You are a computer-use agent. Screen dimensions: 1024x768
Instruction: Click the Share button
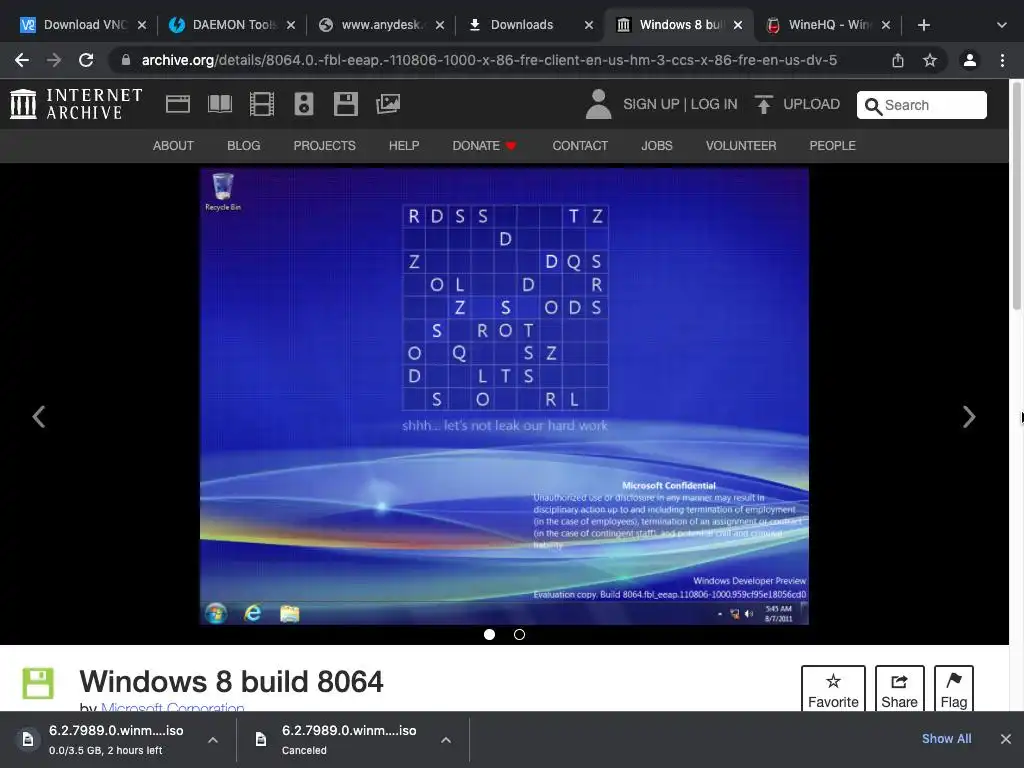tap(899, 688)
